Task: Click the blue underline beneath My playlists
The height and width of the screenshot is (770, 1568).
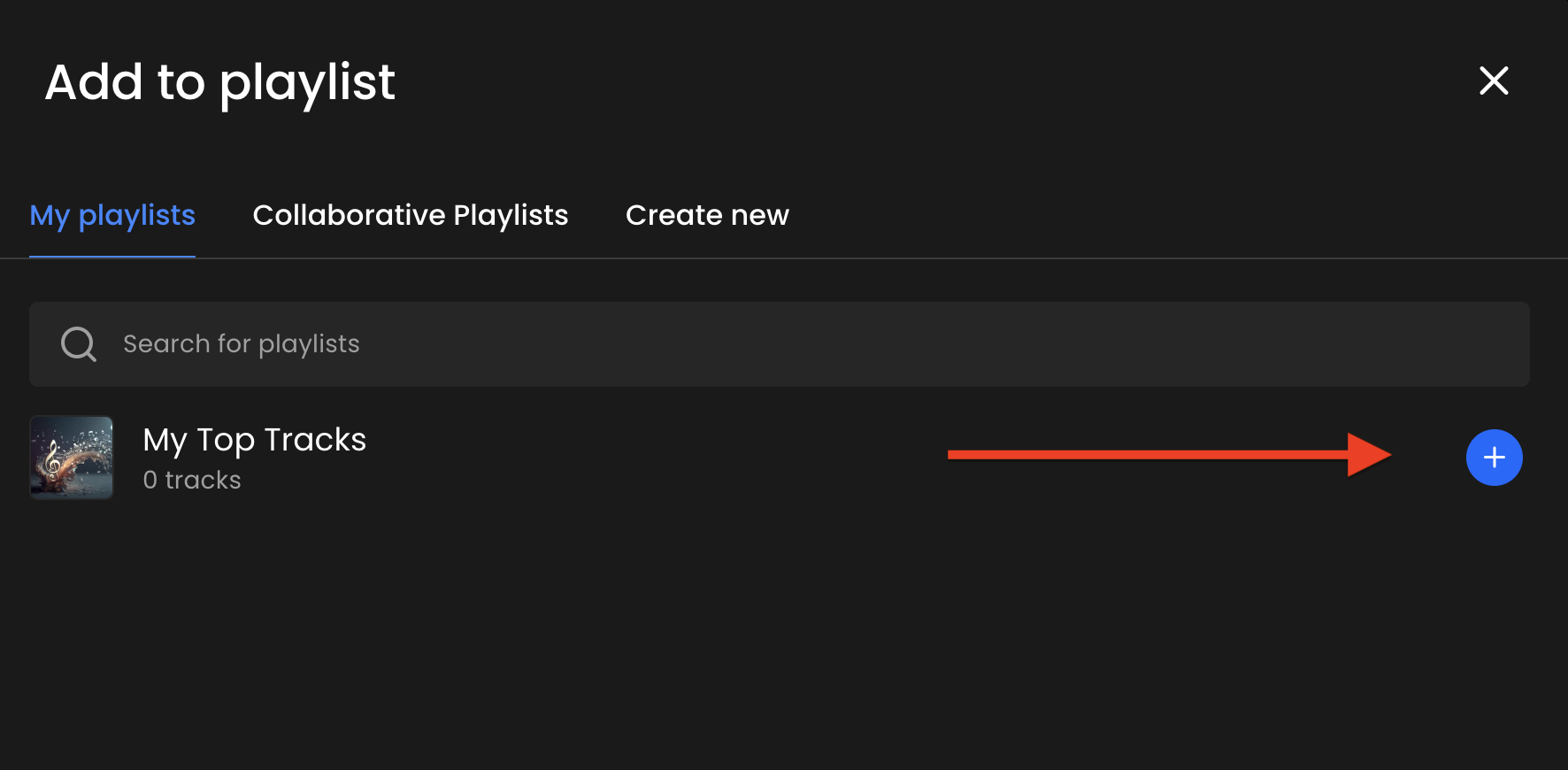Action: click(x=112, y=257)
